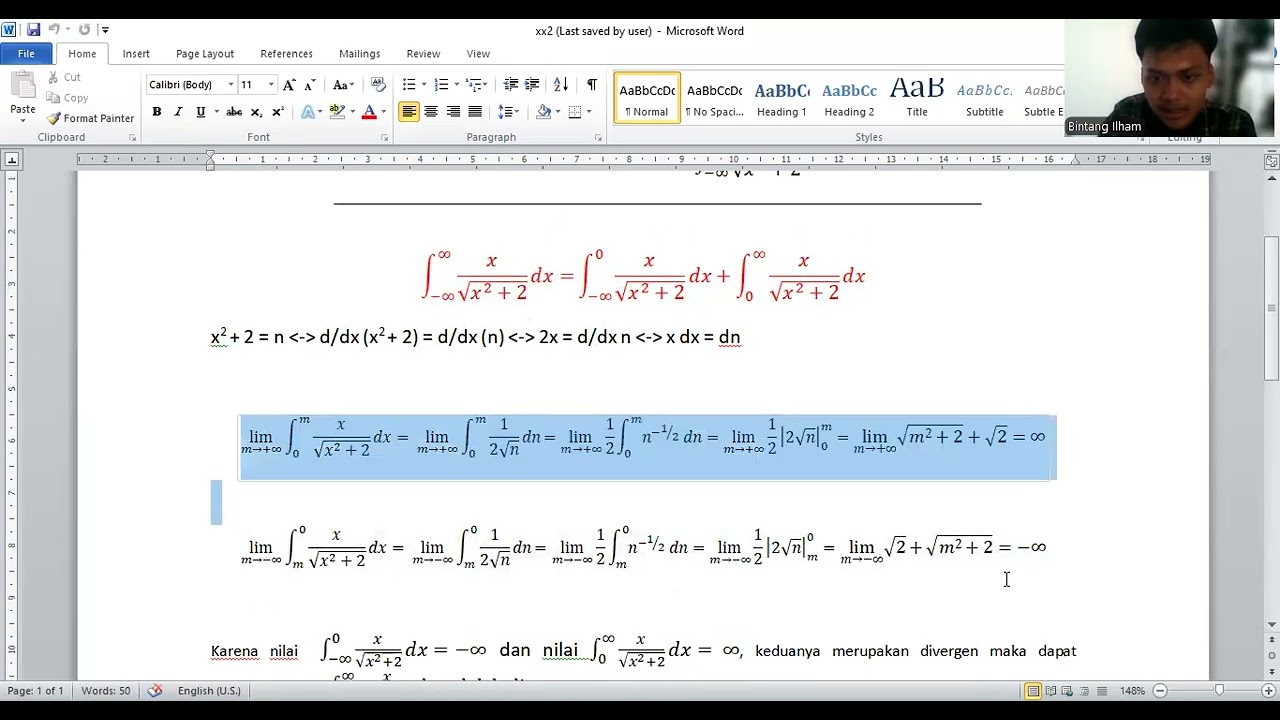Activate the Format Painter

click(x=90, y=118)
